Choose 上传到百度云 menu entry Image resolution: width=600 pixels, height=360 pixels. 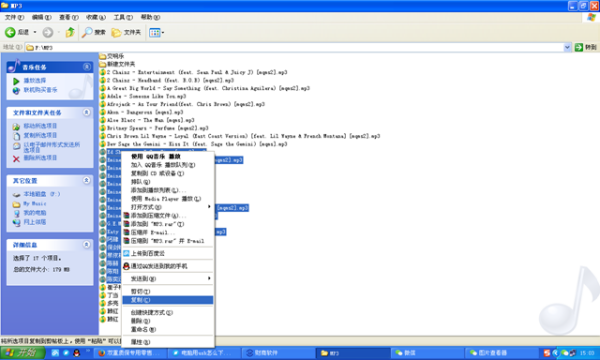point(168,253)
